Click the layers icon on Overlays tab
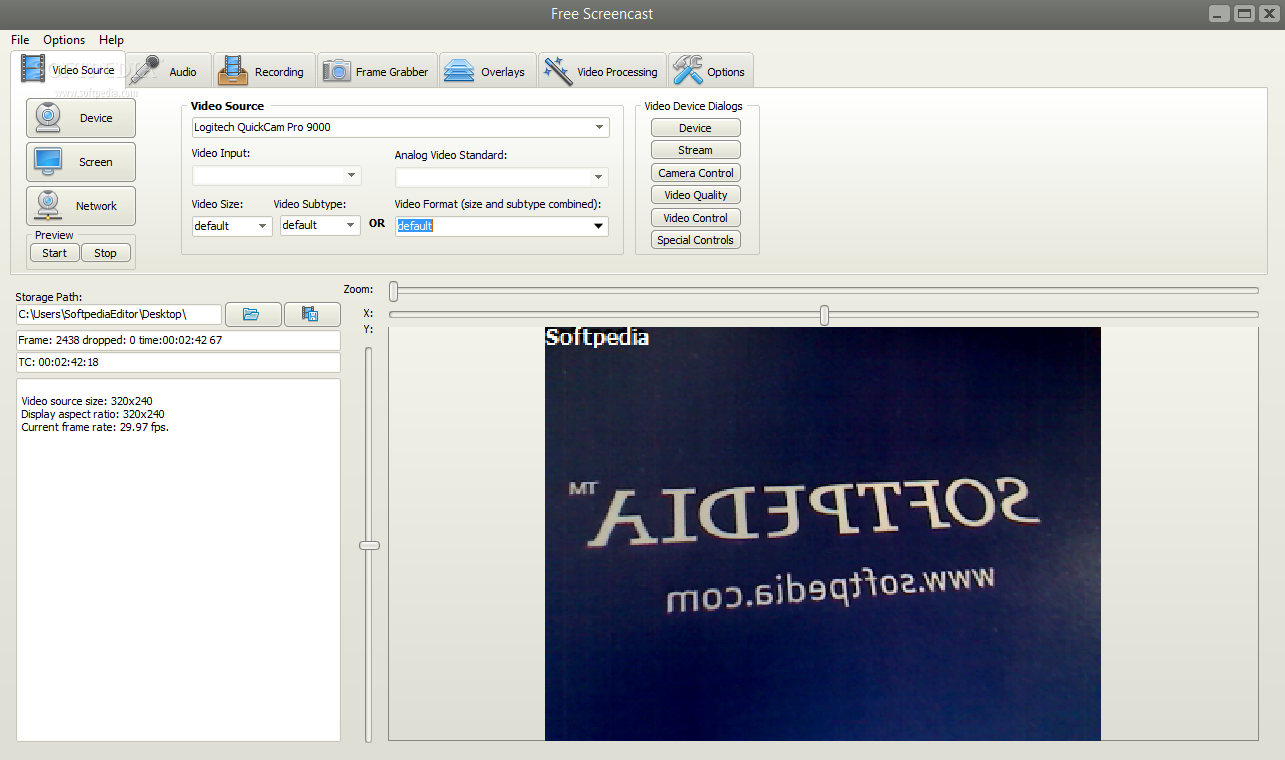The height and width of the screenshot is (760, 1285). (x=459, y=71)
